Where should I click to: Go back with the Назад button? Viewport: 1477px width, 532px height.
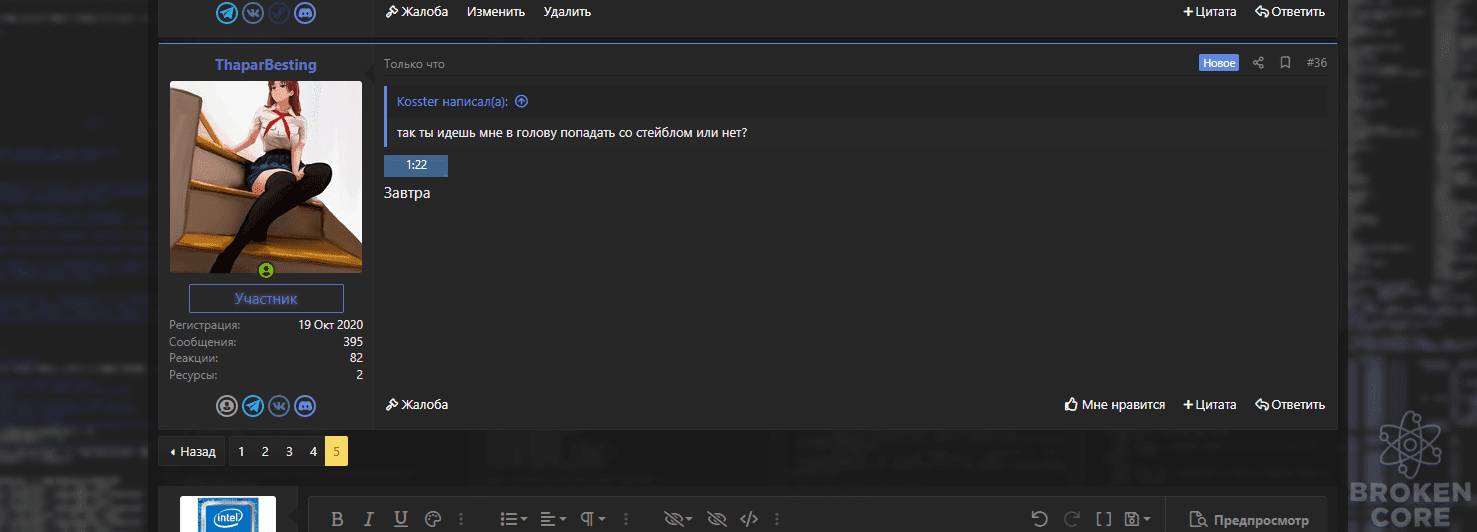click(x=192, y=452)
